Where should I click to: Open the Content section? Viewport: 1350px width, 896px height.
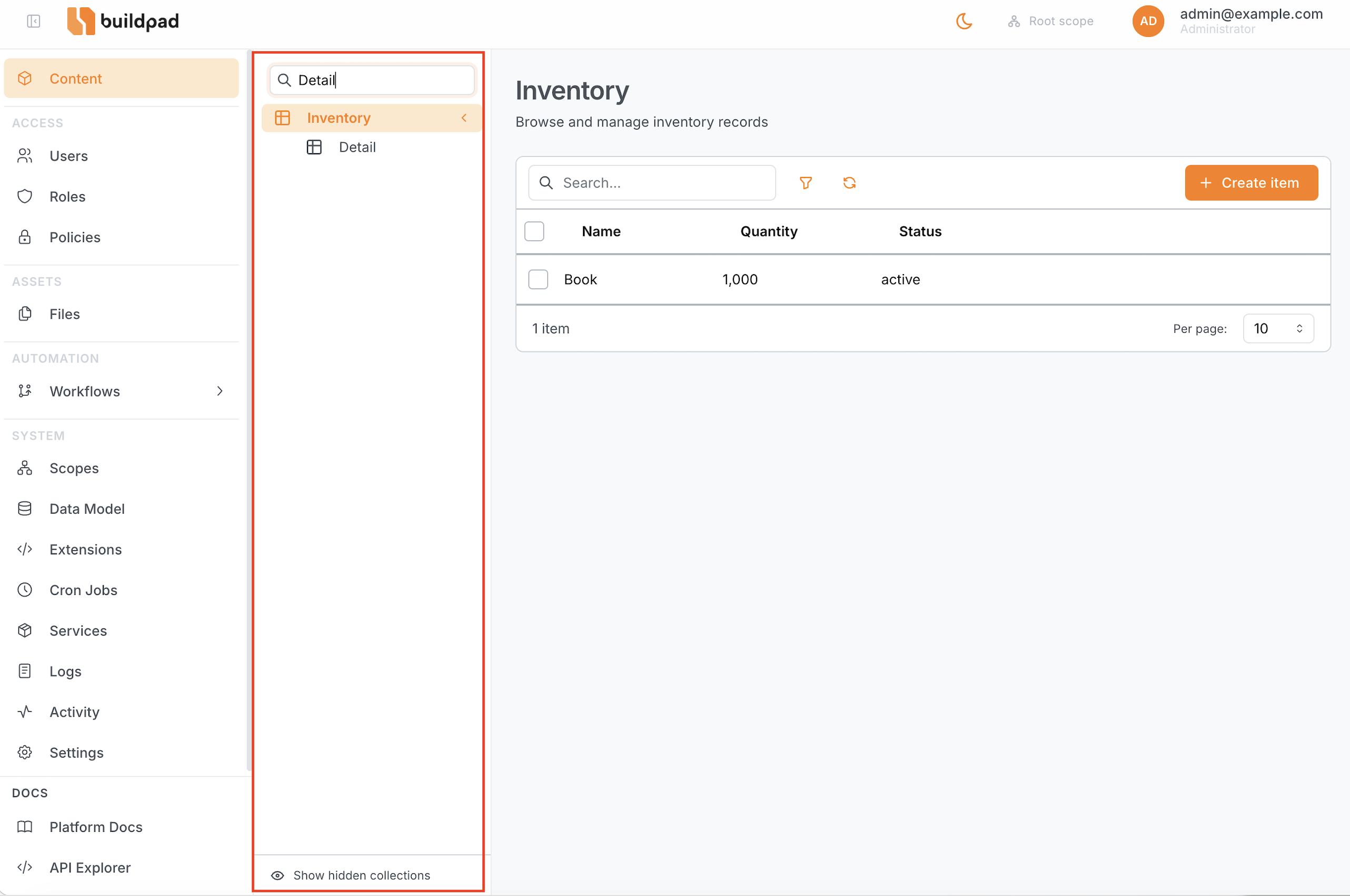click(121, 78)
